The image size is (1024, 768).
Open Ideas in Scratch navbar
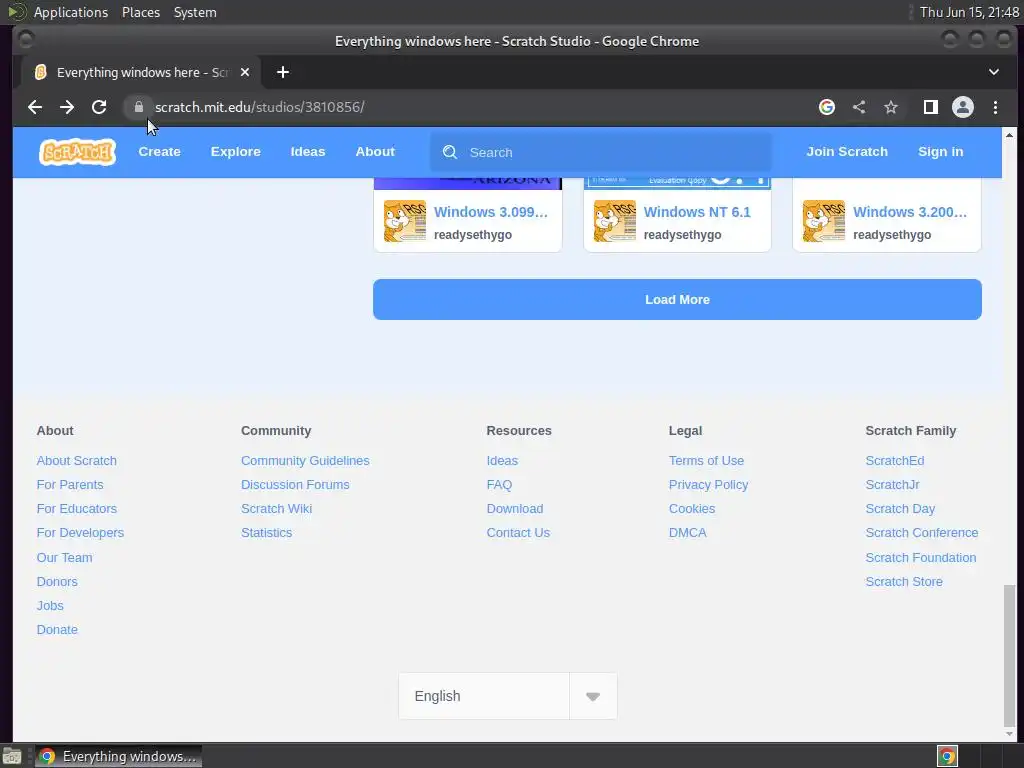pyautogui.click(x=308, y=152)
